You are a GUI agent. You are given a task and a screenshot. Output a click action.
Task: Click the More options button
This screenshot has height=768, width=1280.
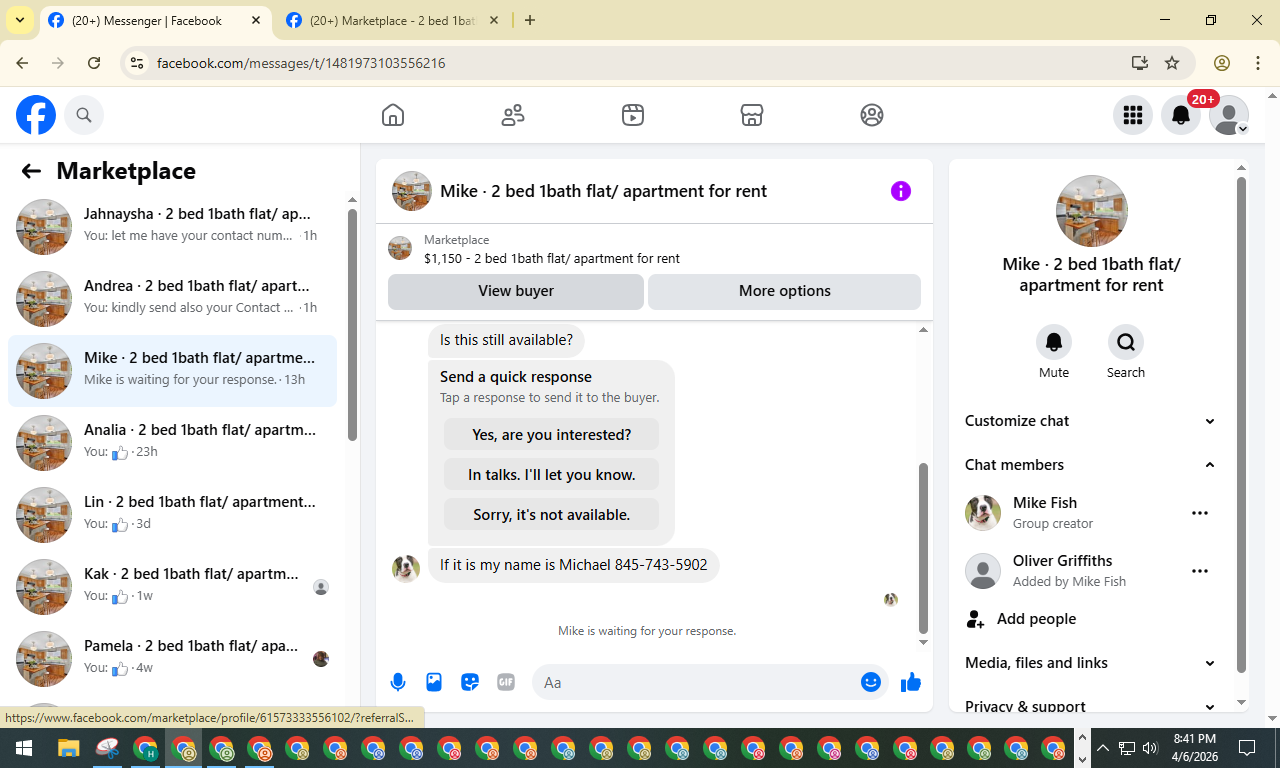[x=785, y=291]
